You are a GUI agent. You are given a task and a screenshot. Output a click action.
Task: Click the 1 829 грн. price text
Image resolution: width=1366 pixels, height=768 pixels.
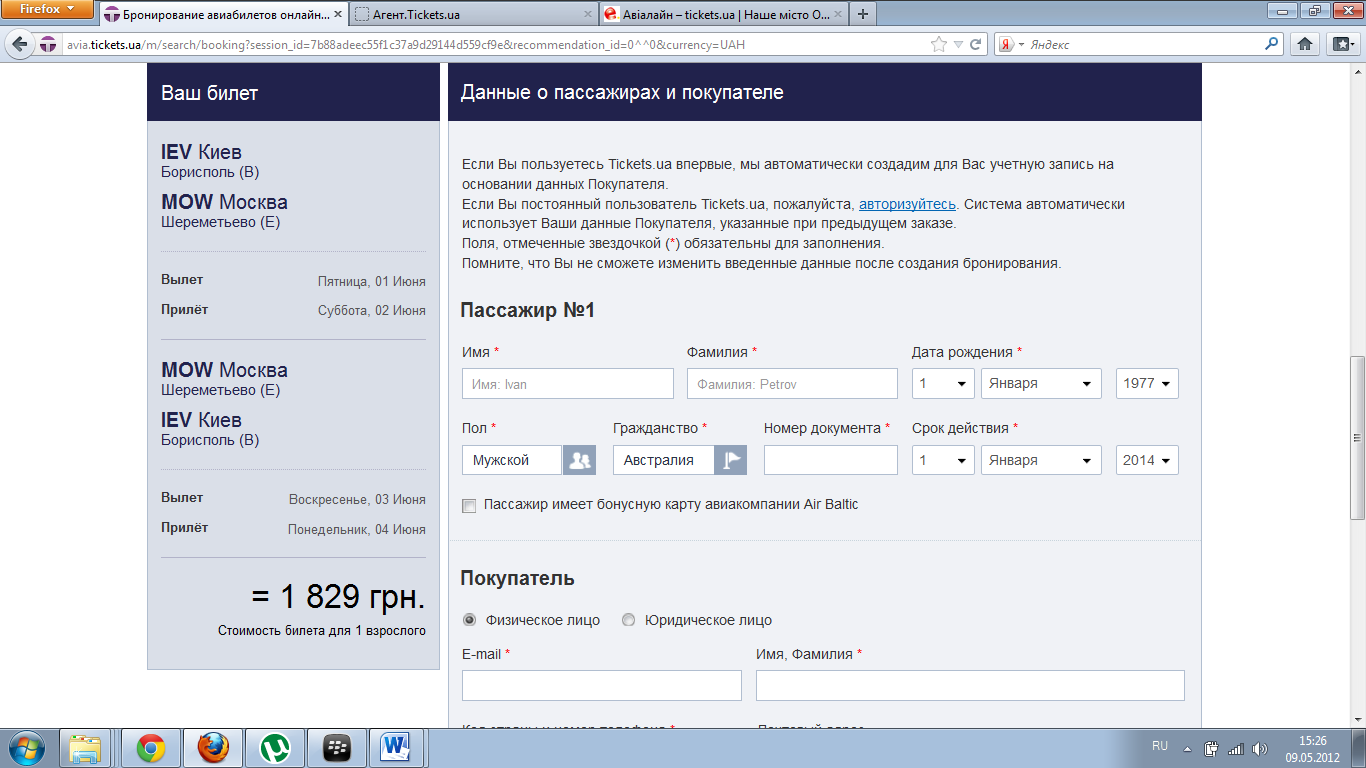pyautogui.click(x=338, y=597)
